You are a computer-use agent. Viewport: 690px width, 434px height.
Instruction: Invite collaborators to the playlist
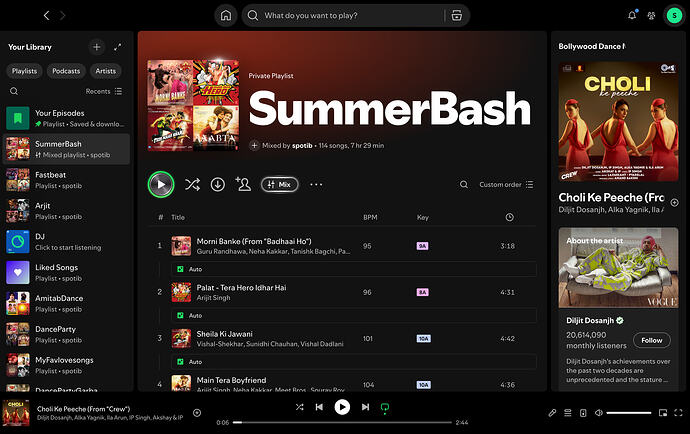click(243, 184)
